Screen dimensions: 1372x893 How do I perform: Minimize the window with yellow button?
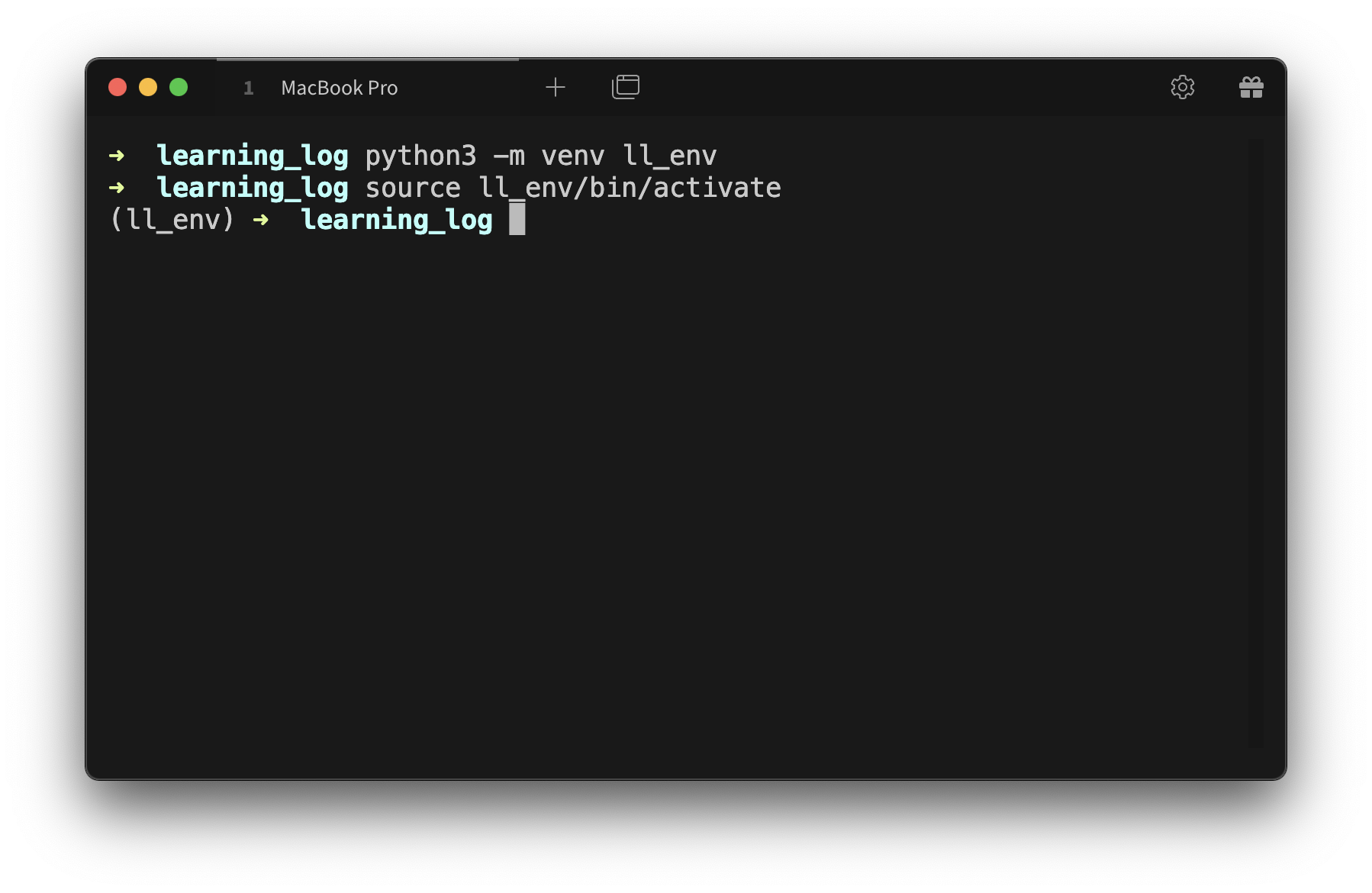coord(148,87)
